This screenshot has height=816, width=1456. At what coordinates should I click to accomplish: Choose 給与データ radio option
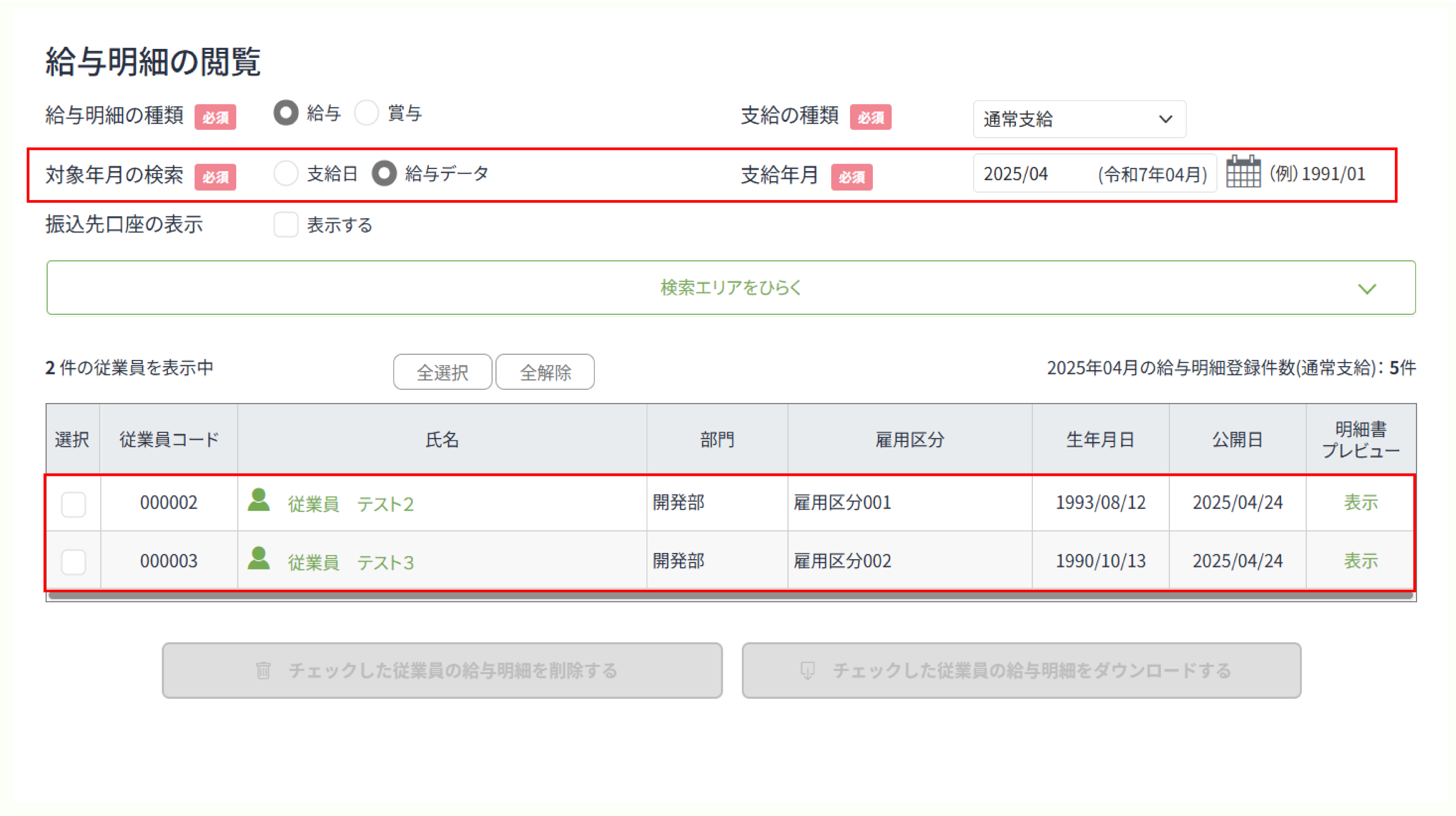pyautogui.click(x=384, y=174)
